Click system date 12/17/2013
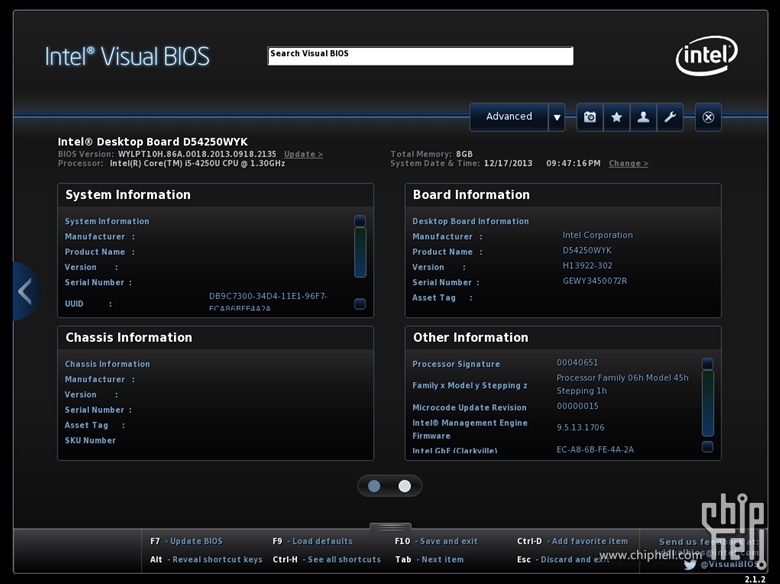The image size is (780, 584). [x=508, y=163]
